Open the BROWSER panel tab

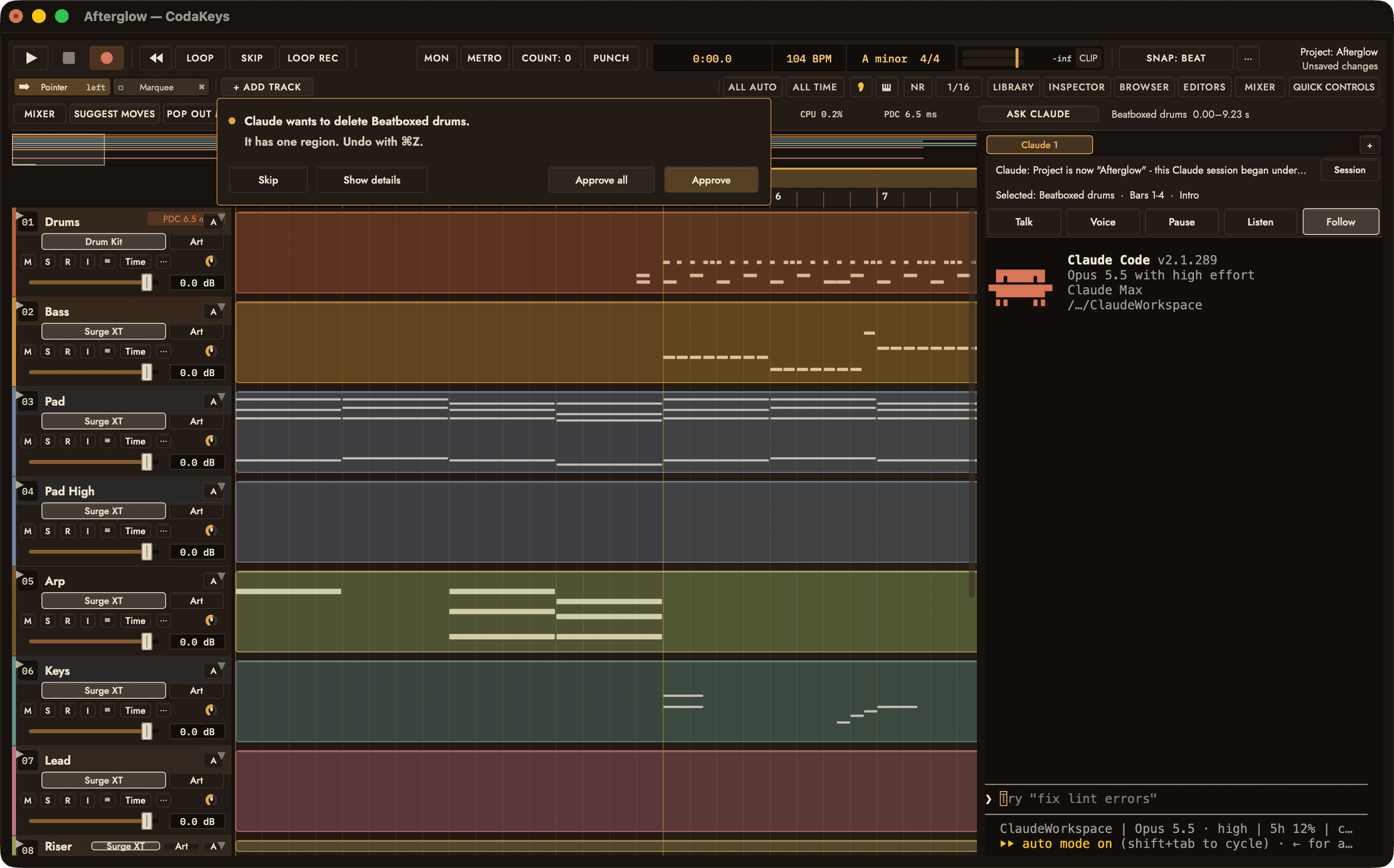1144,87
